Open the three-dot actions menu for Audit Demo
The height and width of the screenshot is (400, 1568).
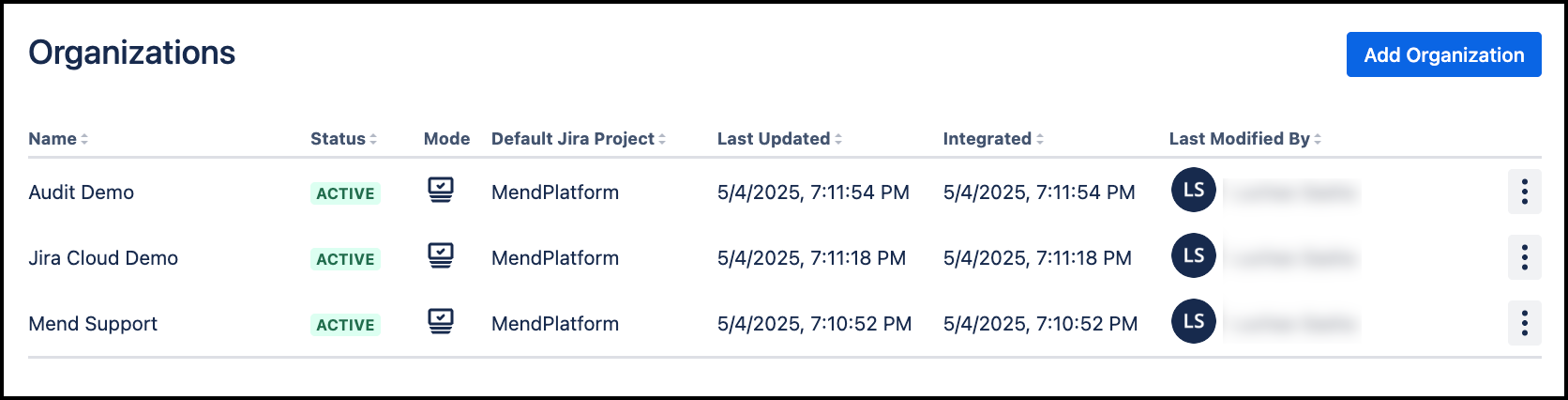point(1524,192)
